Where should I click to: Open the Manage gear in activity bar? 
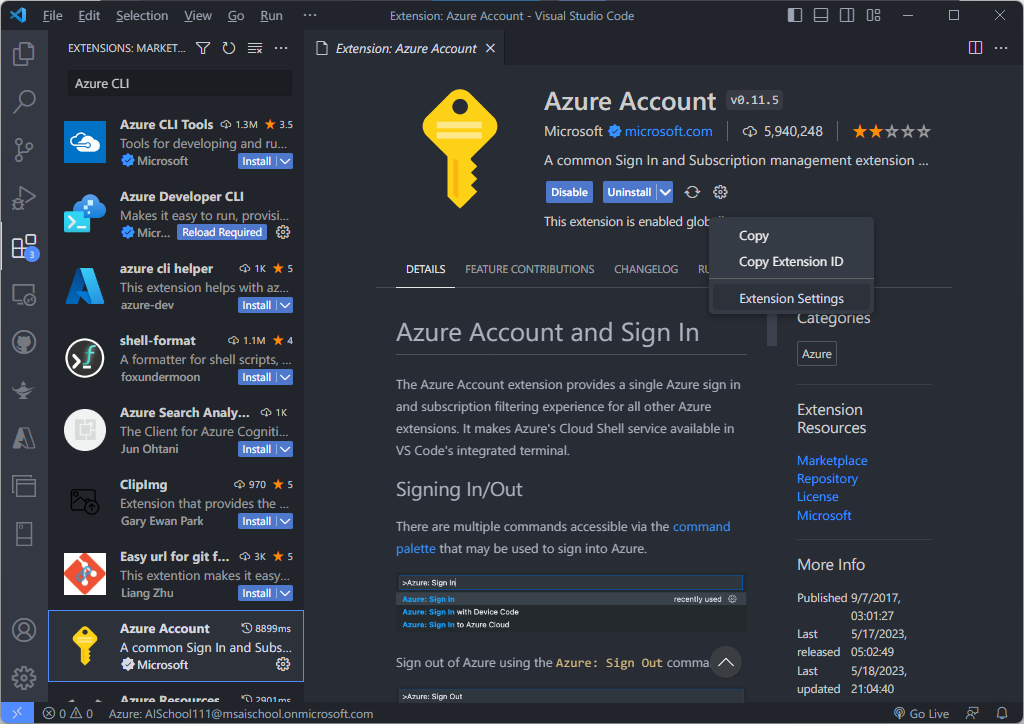(x=24, y=678)
